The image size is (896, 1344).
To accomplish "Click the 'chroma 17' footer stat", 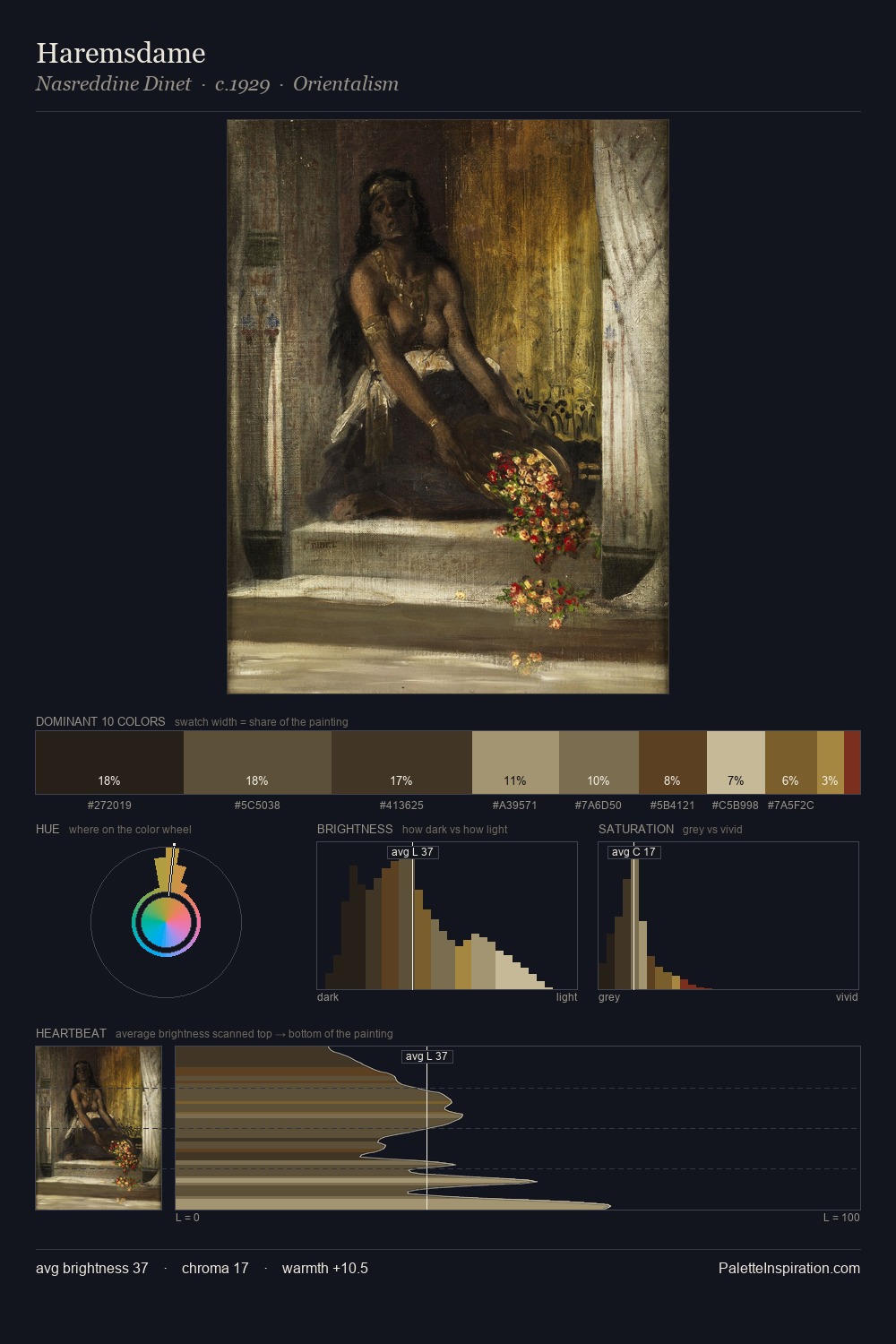I will pos(215,1268).
